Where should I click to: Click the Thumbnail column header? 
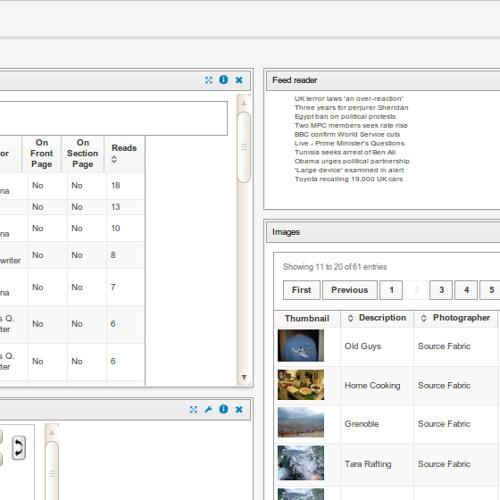click(307, 318)
